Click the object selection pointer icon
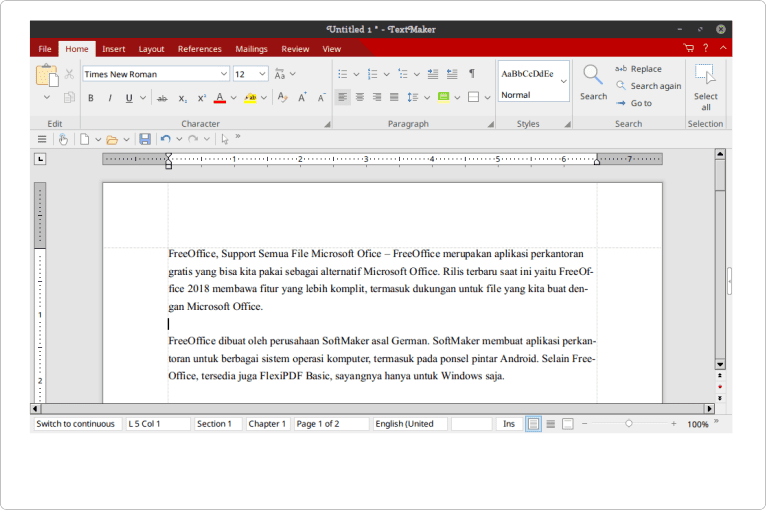This screenshot has width=766, height=510. tap(225, 140)
